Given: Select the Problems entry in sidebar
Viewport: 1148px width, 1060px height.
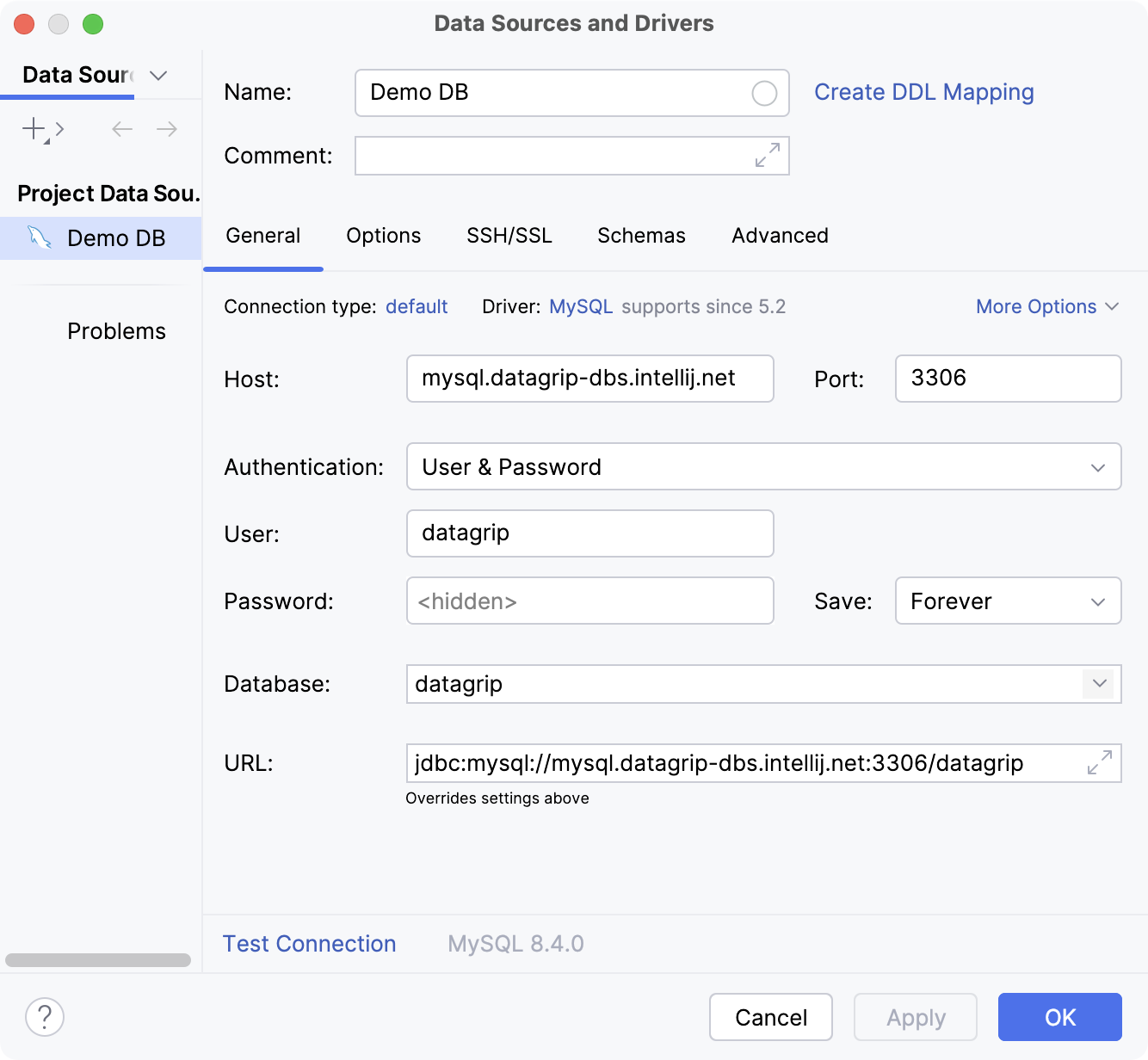Looking at the screenshot, I should tap(116, 330).
